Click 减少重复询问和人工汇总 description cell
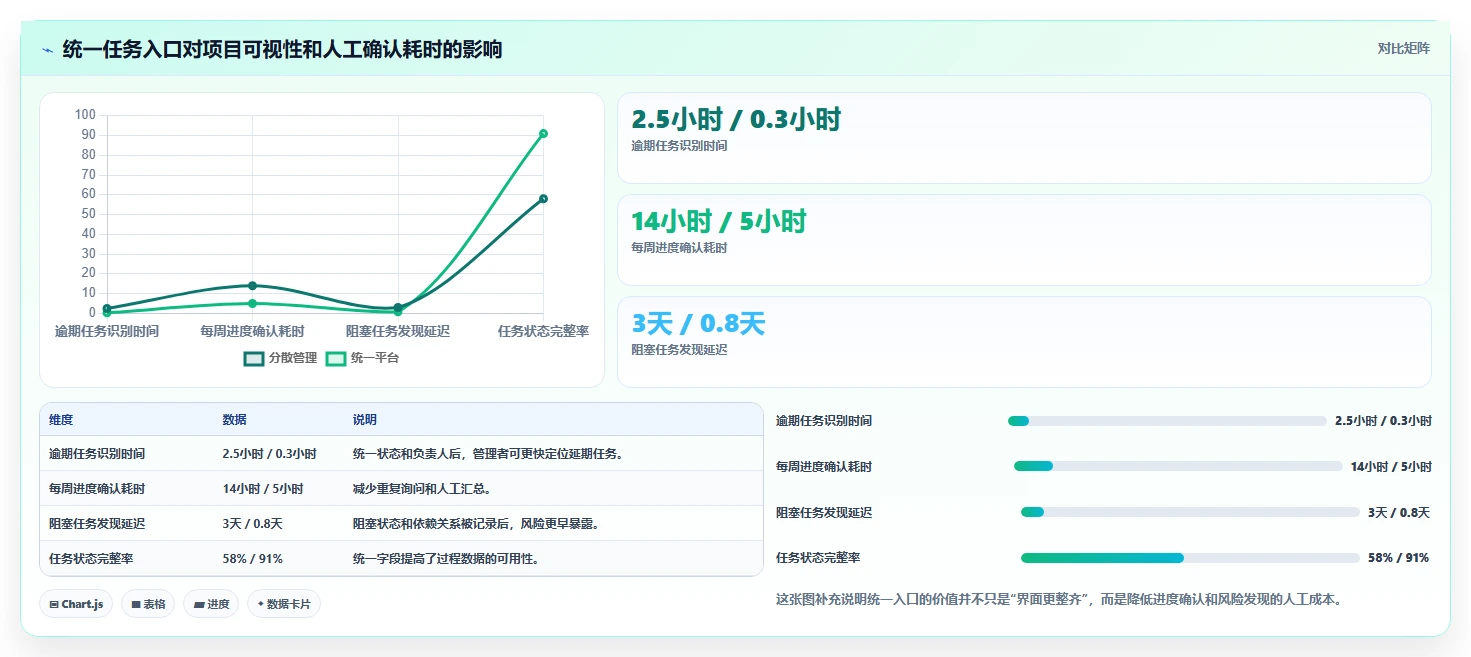The image size is (1471, 657). 421,489
